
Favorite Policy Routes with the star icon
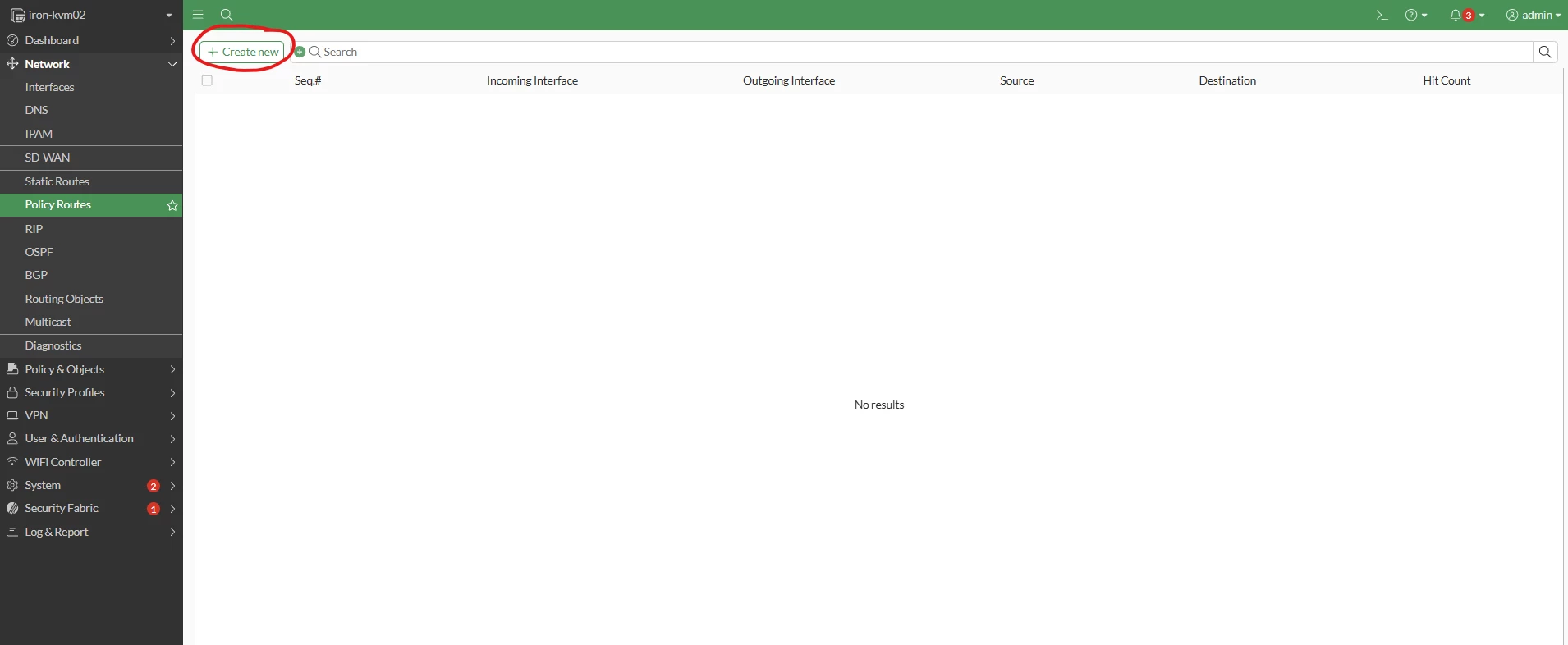[x=172, y=205]
